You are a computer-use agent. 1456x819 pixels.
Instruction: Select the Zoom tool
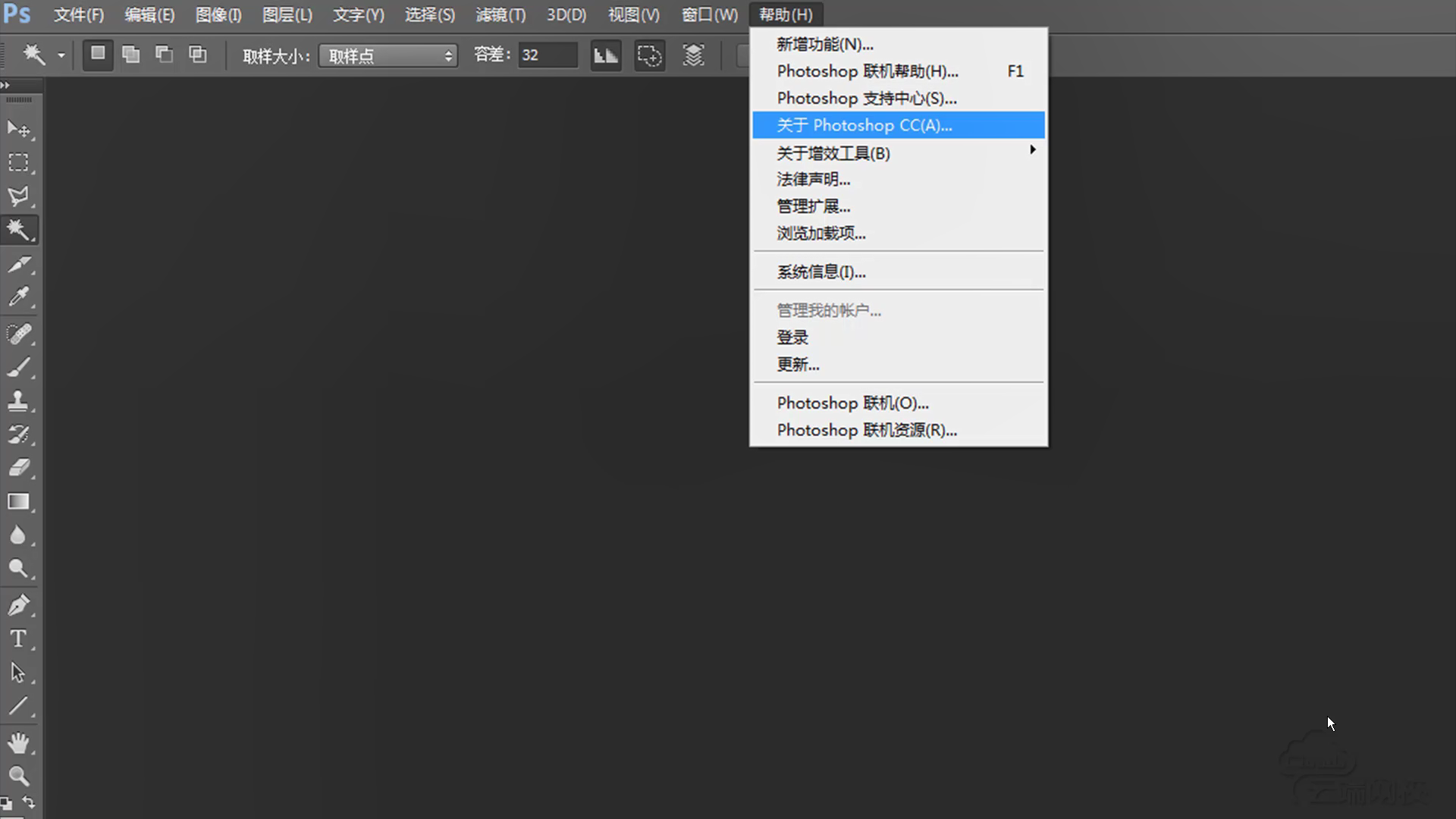click(x=18, y=776)
